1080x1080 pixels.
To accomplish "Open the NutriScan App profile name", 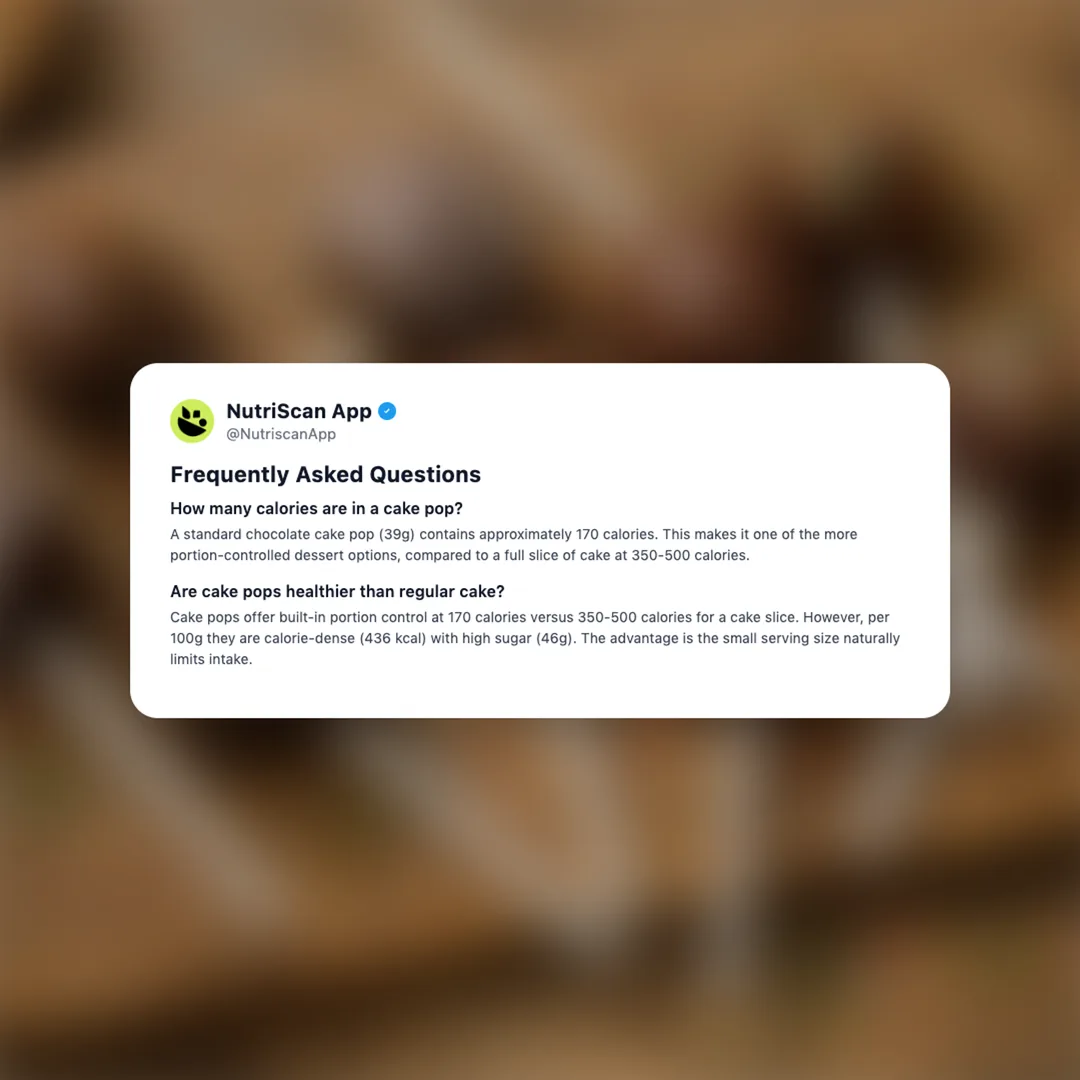I will pos(299,411).
